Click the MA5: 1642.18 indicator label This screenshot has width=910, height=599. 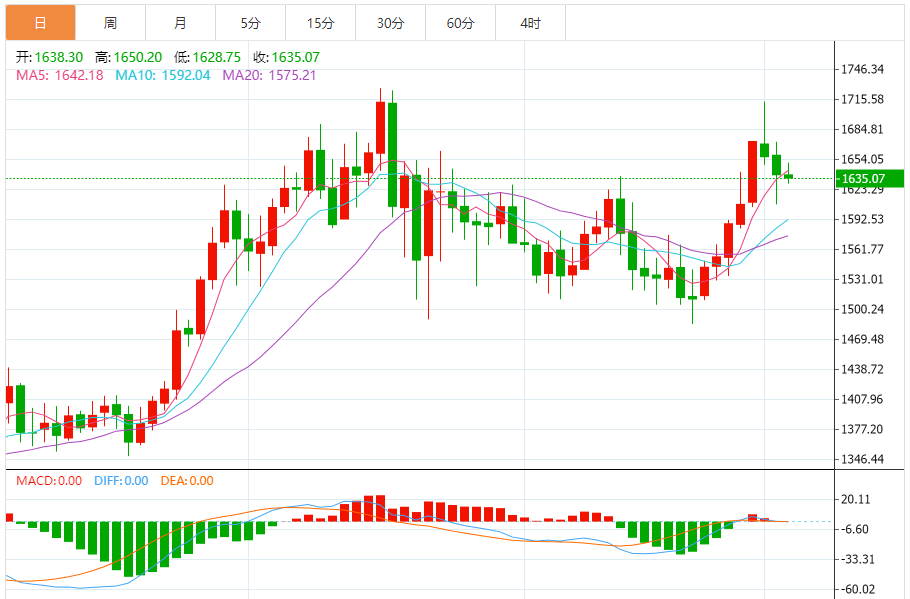point(59,75)
